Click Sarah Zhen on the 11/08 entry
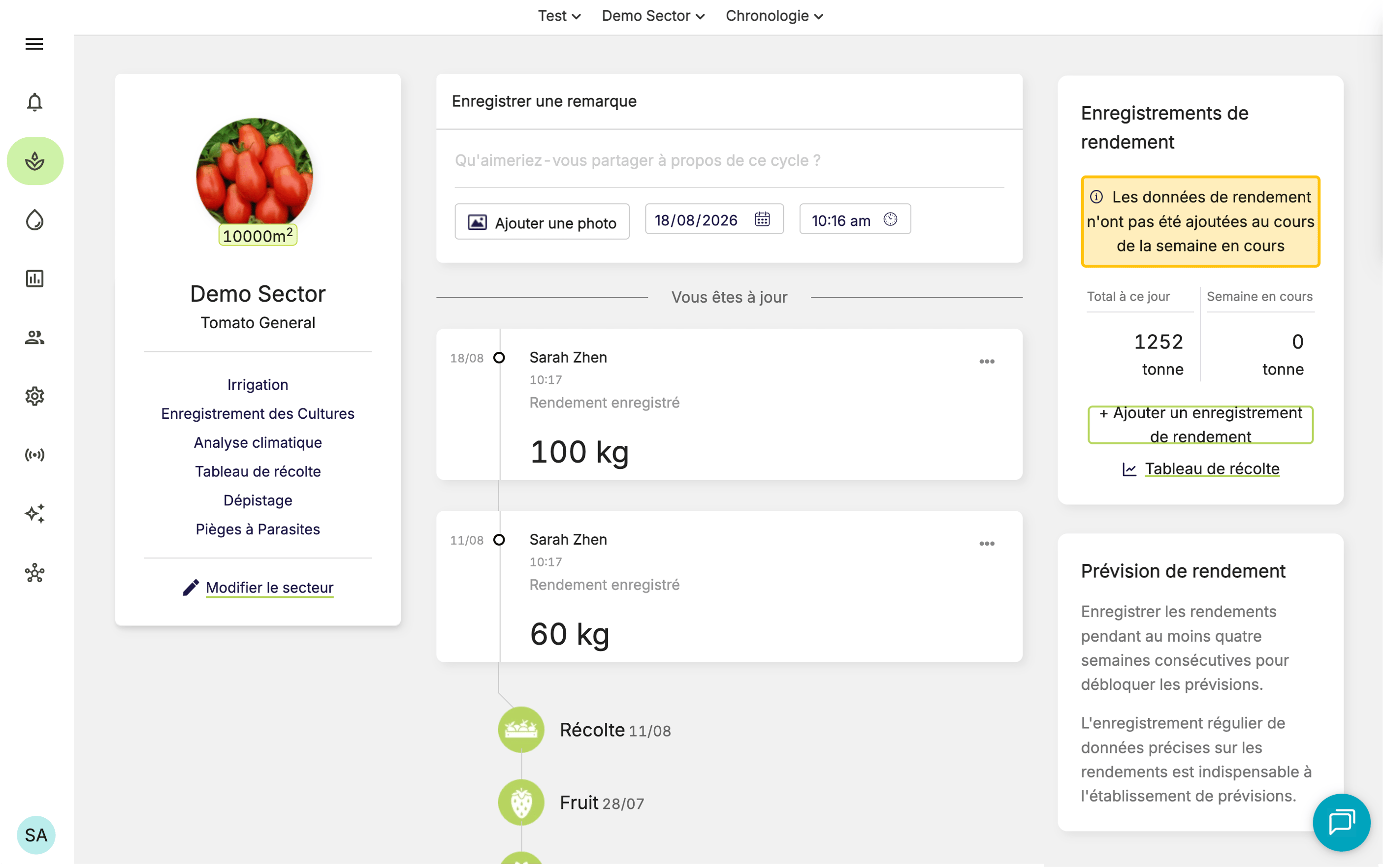 [568, 540]
